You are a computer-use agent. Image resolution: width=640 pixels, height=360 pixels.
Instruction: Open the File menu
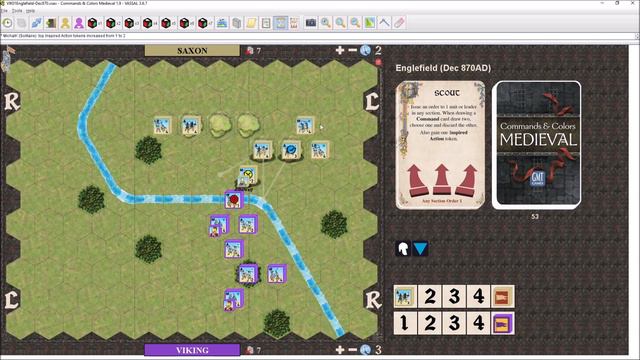(x=4, y=11)
